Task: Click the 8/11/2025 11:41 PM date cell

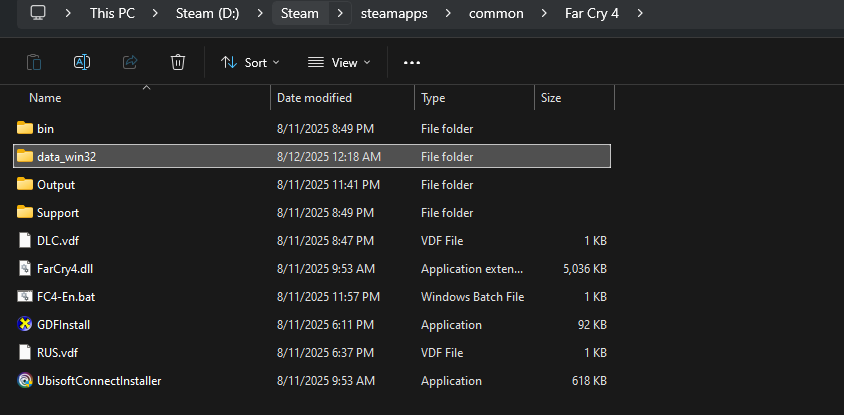Action: point(328,185)
